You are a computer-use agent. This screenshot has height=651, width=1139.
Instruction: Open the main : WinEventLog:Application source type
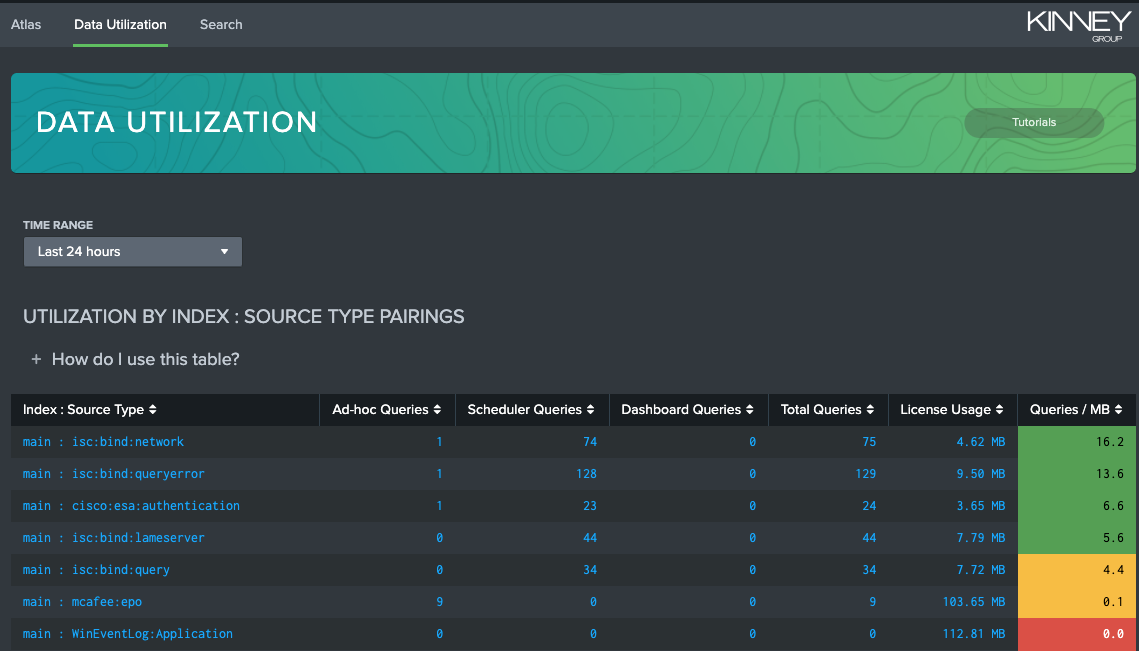coord(127,633)
